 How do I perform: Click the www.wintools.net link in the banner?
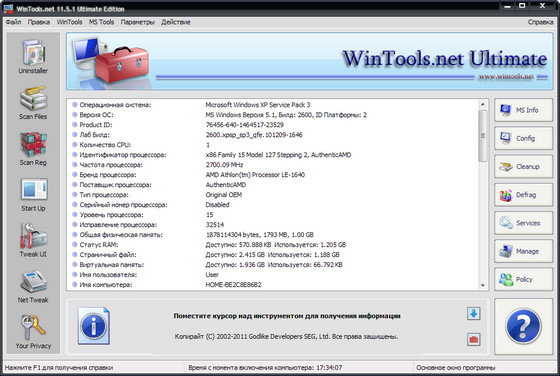point(506,76)
